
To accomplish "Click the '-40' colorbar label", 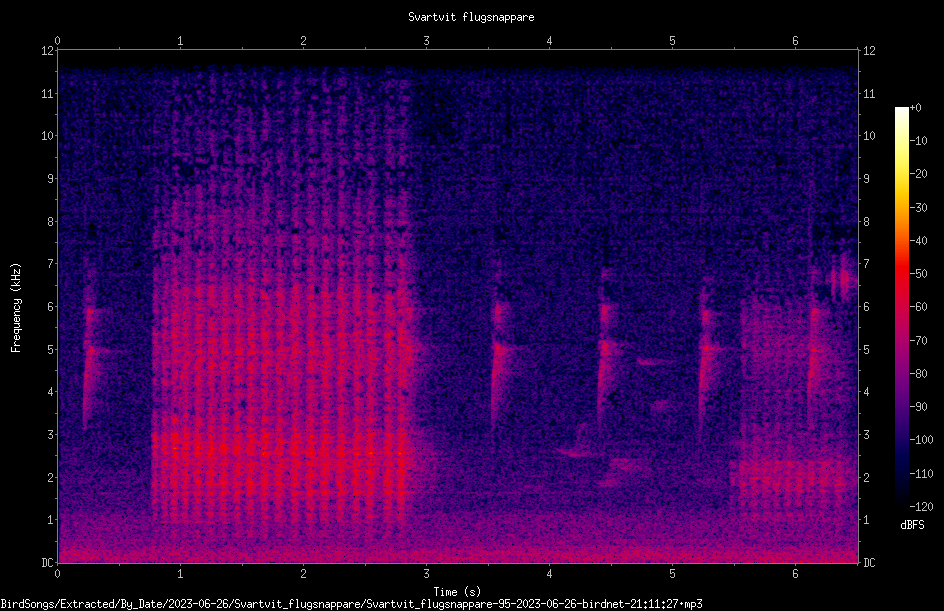I will click(918, 241).
